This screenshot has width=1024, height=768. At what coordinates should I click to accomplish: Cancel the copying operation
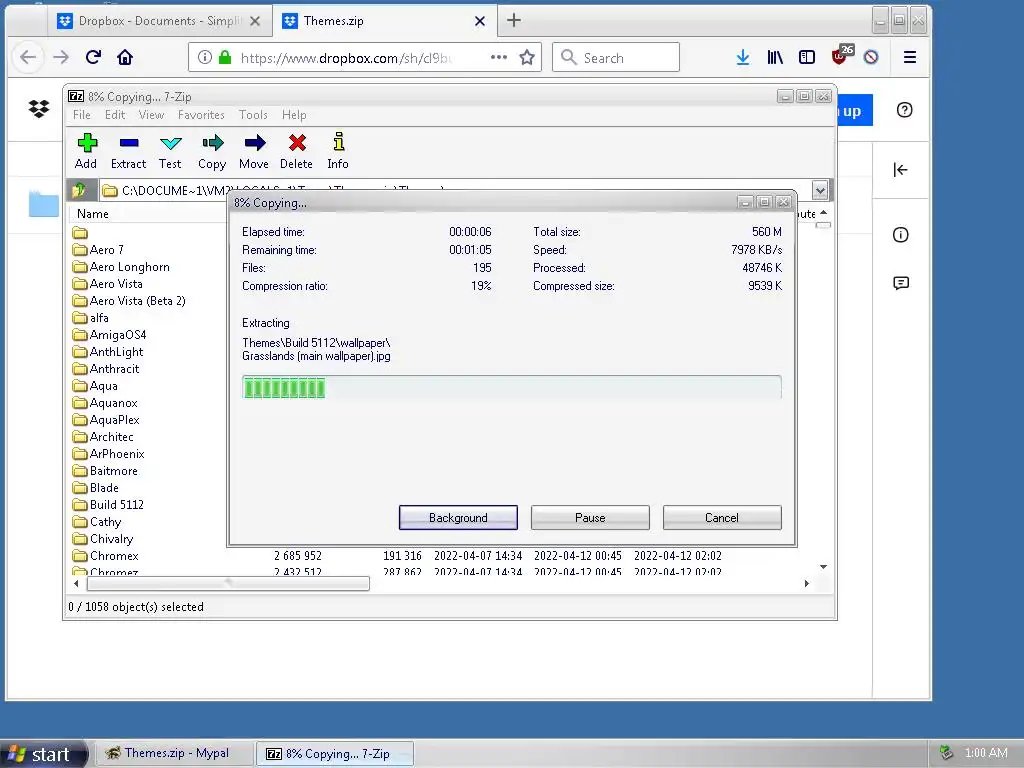722,517
